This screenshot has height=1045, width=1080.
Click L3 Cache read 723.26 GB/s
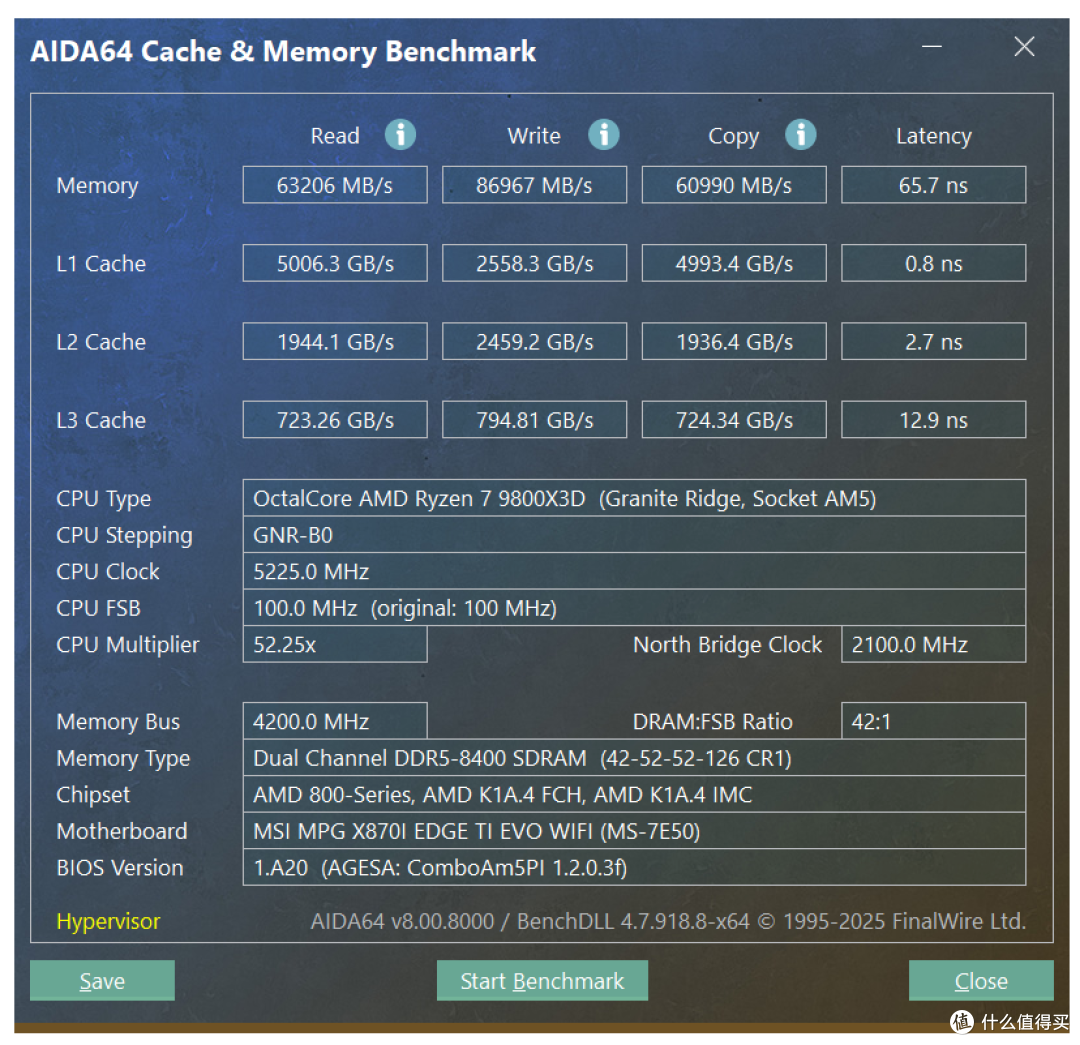(335, 420)
